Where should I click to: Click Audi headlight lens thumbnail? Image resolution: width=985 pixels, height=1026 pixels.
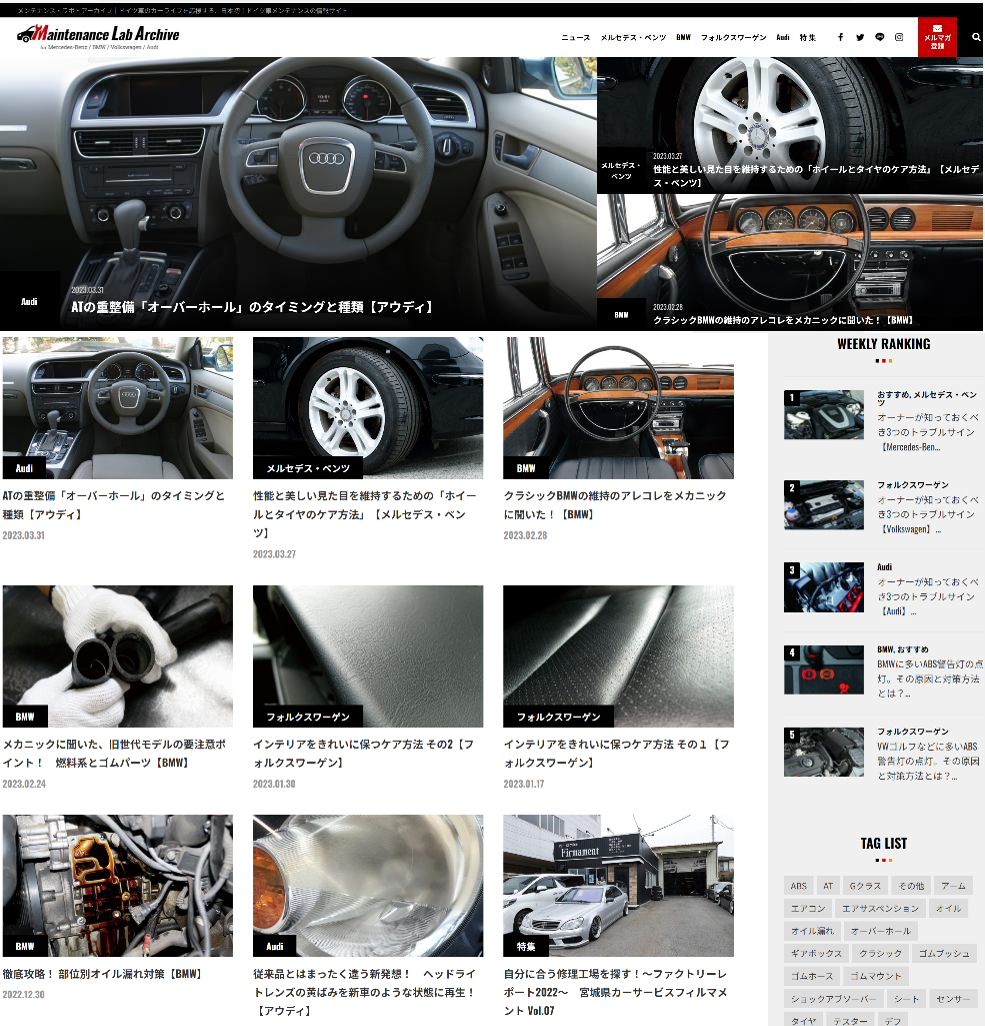(368, 885)
